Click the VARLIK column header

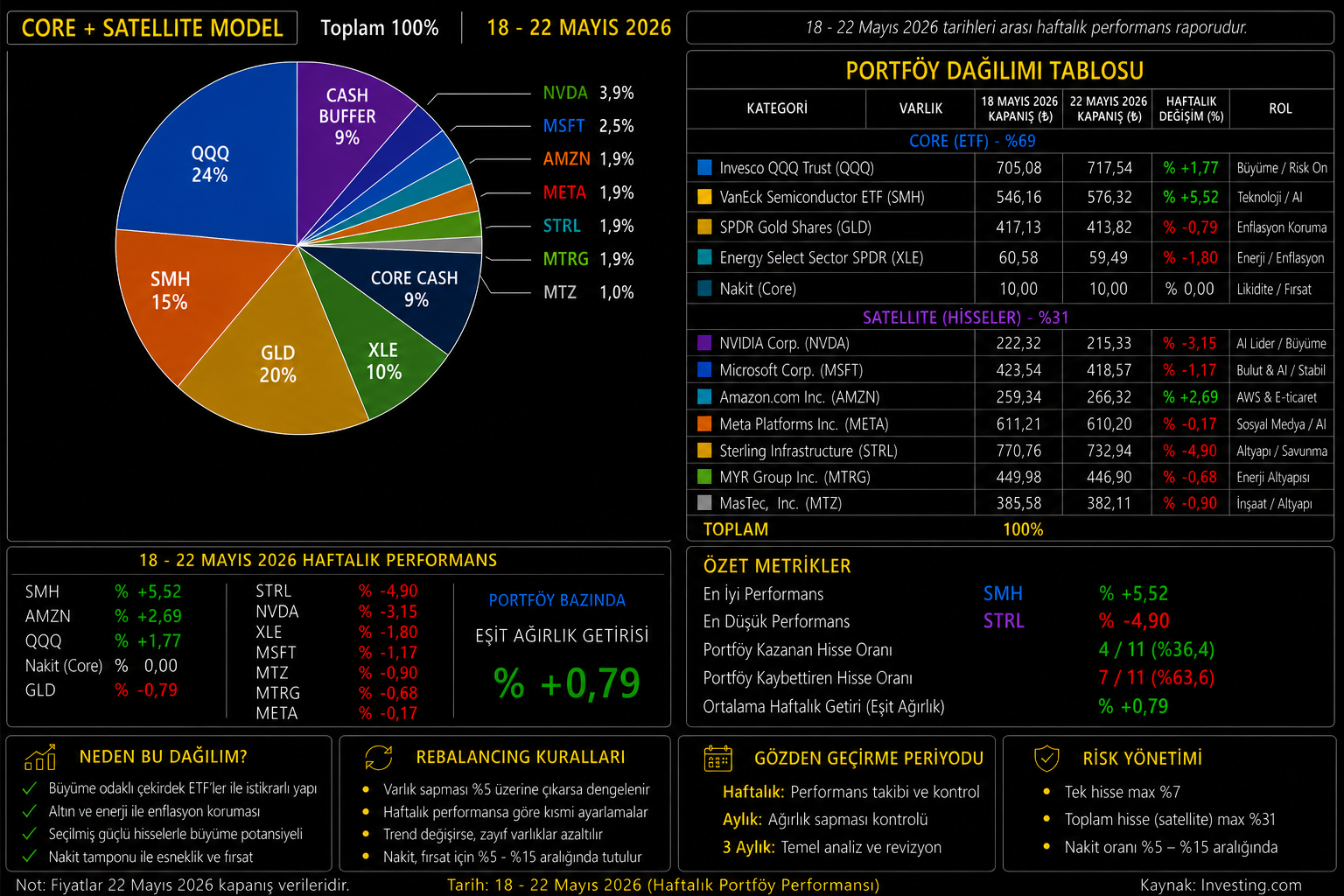pyautogui.click(x=921, y=108)
